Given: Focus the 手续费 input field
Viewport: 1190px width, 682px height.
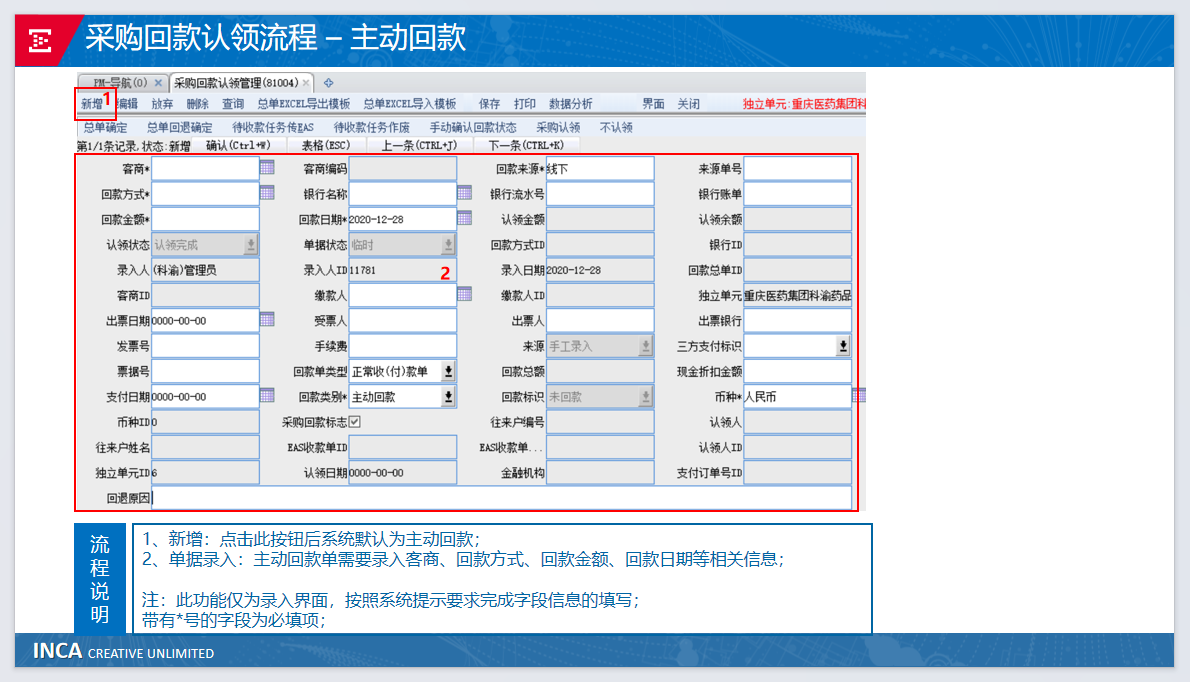Looking at the screenshot, I should pos(402,346).
